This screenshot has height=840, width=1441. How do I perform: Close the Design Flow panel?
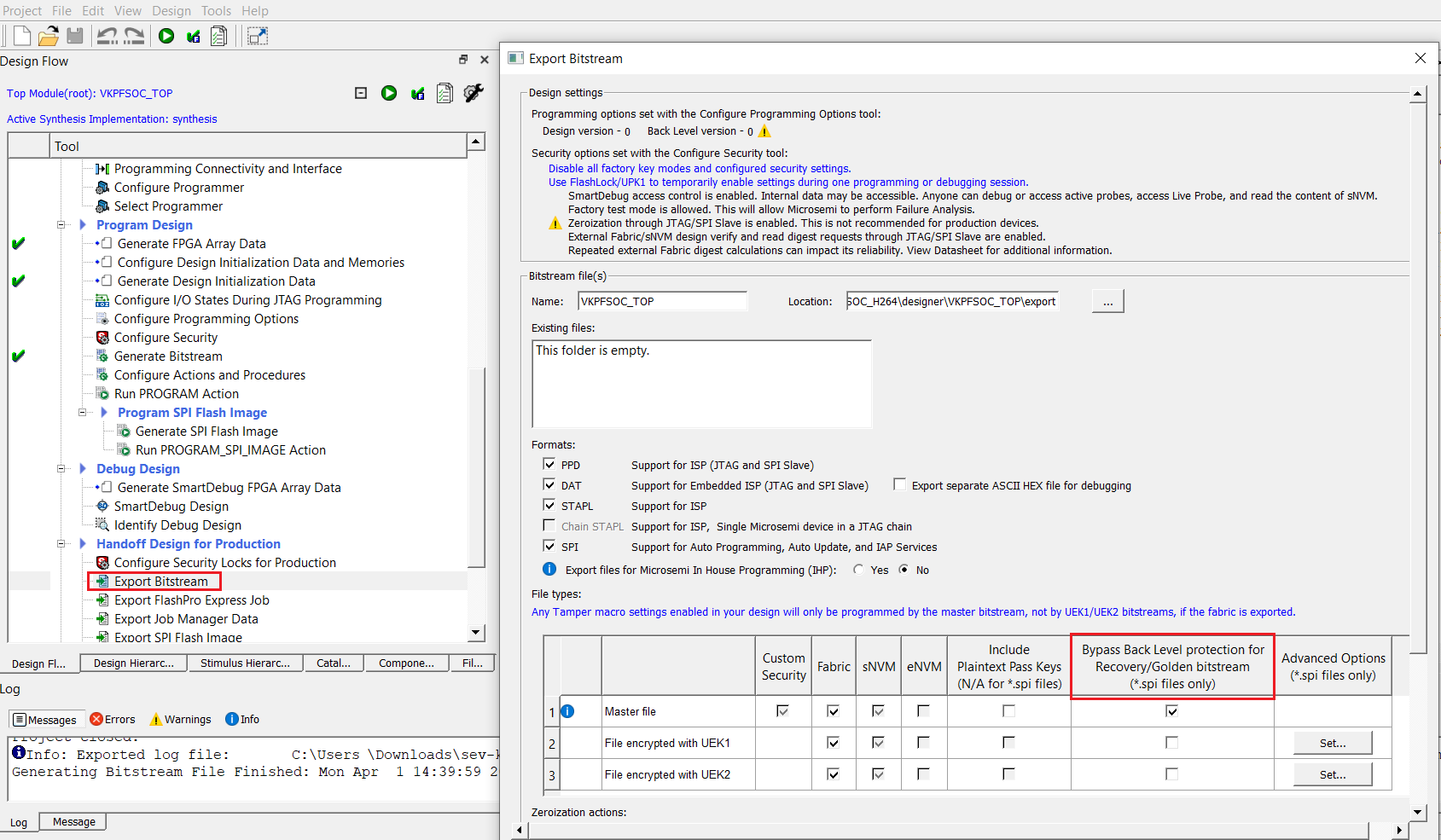pyautogui.click(x=485, y=60)
